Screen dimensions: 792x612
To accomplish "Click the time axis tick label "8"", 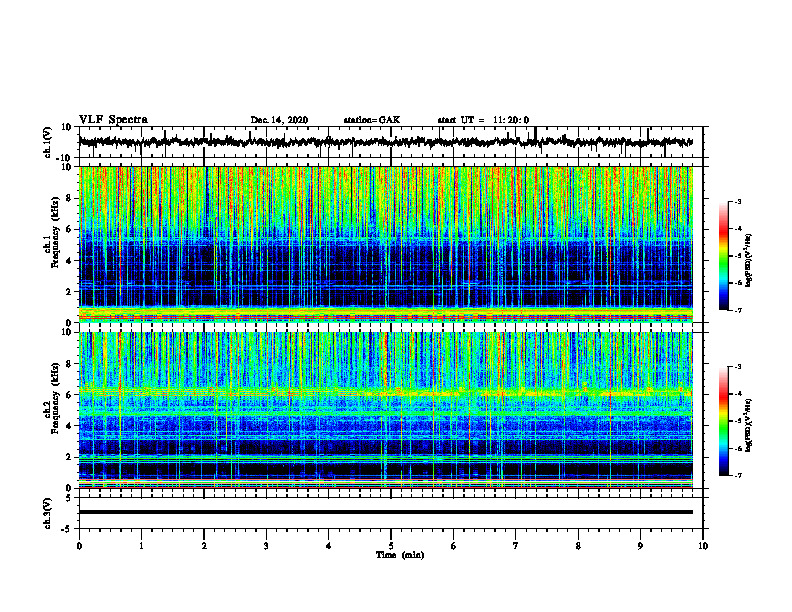I will (x=578, y=546).
